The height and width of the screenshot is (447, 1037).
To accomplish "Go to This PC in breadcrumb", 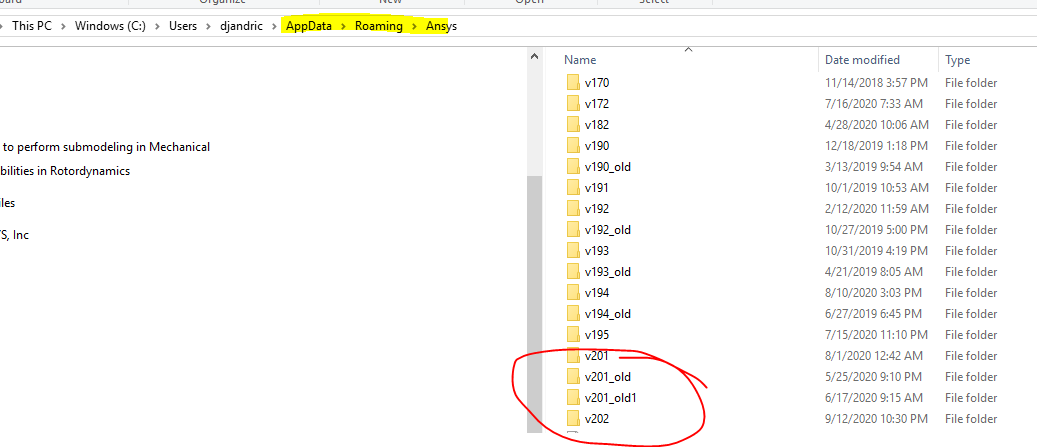I will [32, 26].
